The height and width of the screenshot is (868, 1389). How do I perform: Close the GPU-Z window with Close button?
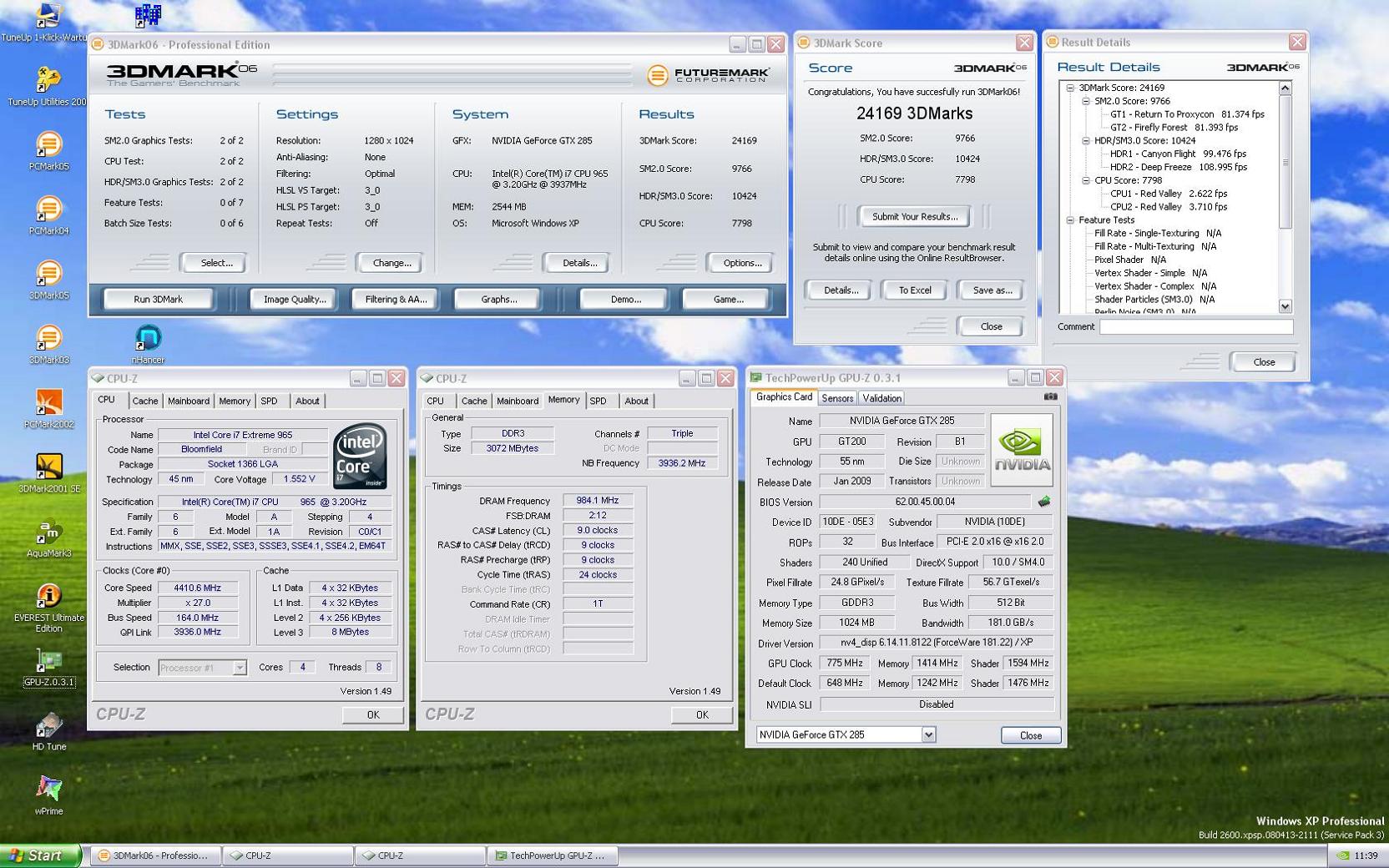point(1030,735)
